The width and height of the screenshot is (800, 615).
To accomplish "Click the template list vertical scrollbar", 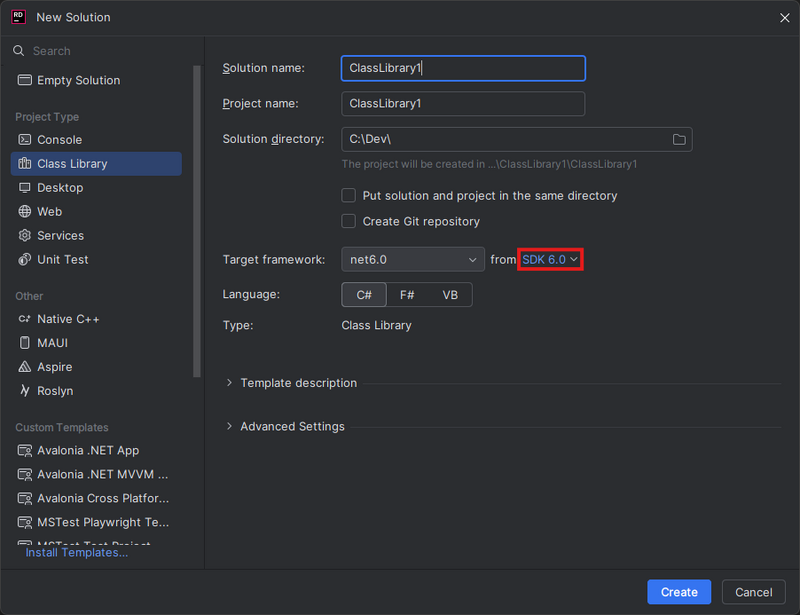I will (x=197, y=221).
